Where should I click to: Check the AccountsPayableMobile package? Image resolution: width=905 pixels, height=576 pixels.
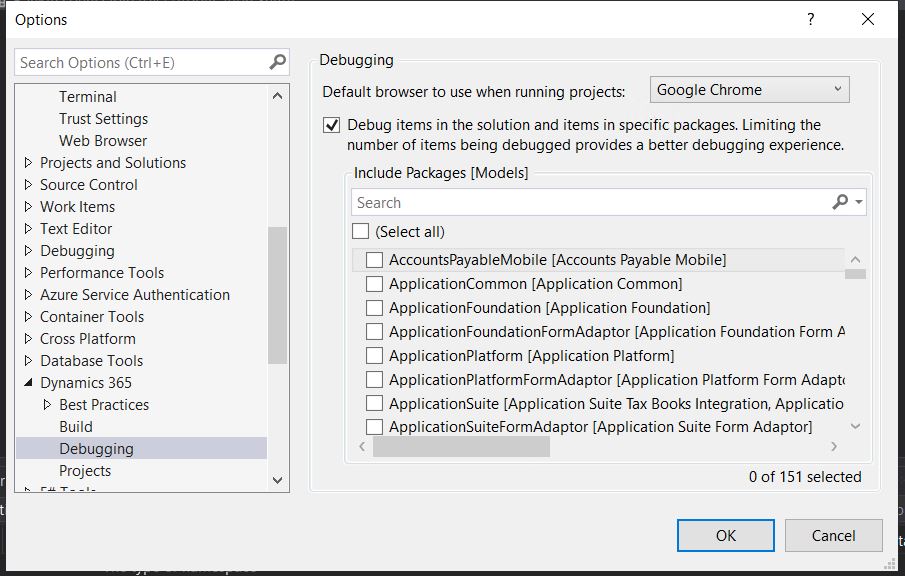point(374,258)
